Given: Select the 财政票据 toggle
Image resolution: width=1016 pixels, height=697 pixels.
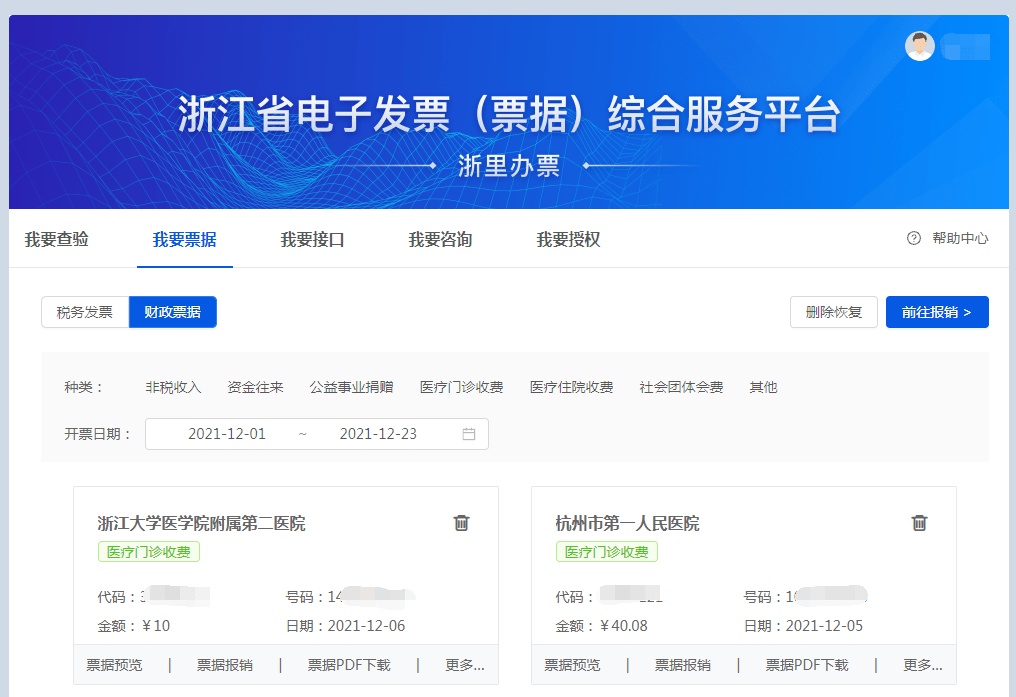Looking at the screenshot, I should 172,312.
